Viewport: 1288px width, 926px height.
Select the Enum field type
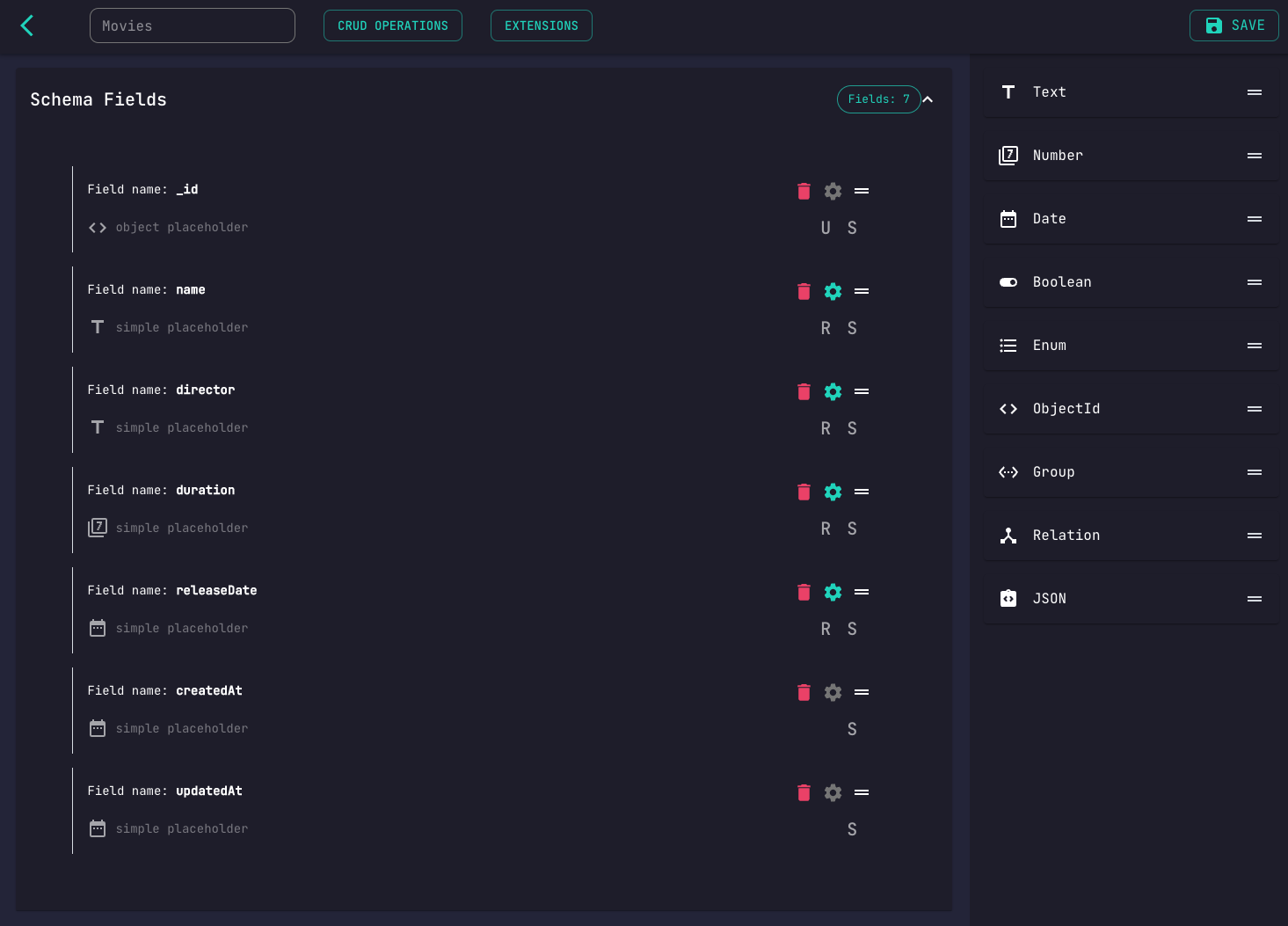(1131, 346)
